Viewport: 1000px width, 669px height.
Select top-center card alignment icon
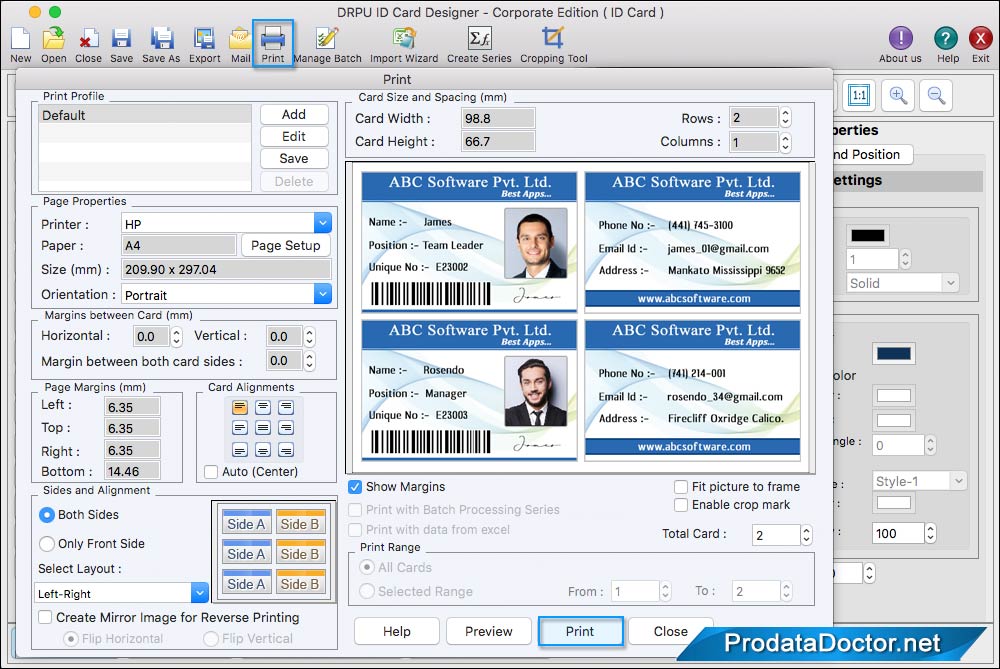tap(263, 407)
